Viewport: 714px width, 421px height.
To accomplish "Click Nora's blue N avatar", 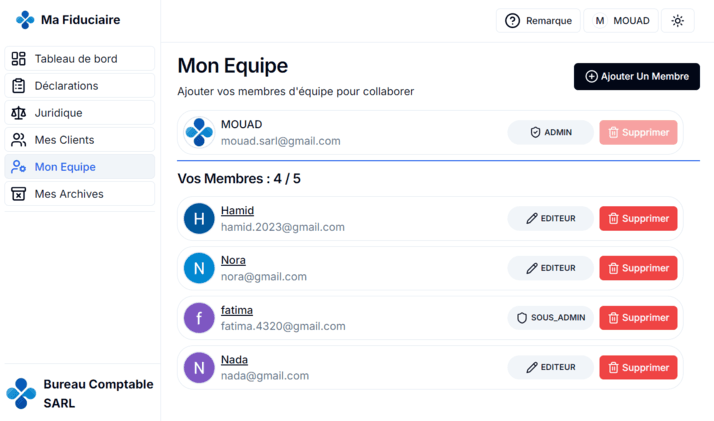I will pyautogui.click(x=199, y=268).
